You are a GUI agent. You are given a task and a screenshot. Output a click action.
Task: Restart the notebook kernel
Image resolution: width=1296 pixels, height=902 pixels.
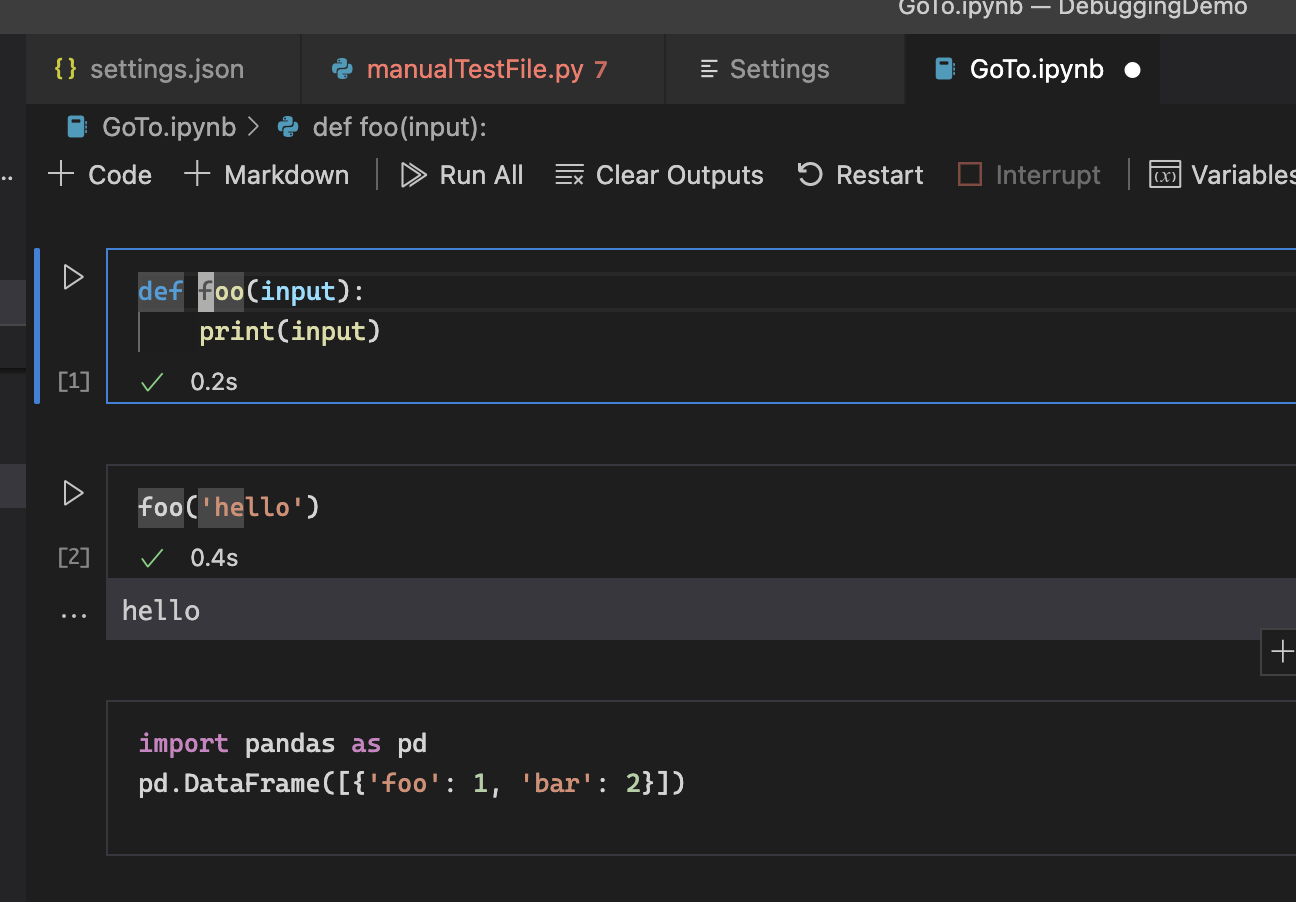point(860,175)
